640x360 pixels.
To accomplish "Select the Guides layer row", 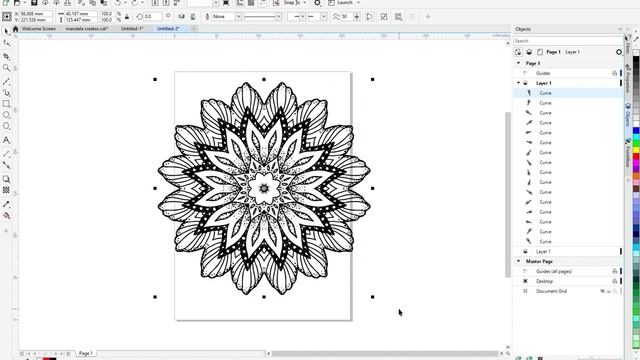I will click(x=567, y=73).
